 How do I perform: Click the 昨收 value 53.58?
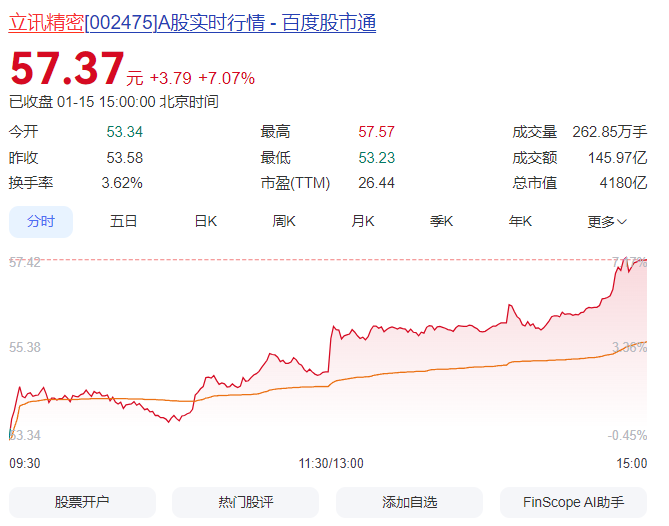click(x=125, y=158)
